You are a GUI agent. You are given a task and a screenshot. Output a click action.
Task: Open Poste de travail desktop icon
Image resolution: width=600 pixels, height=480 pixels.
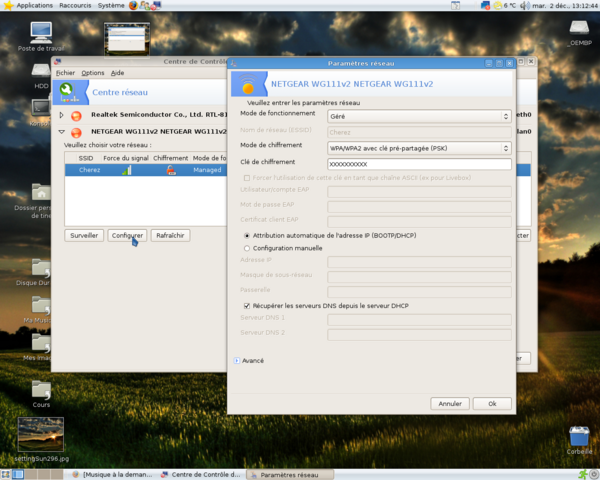tap(41, 33)
